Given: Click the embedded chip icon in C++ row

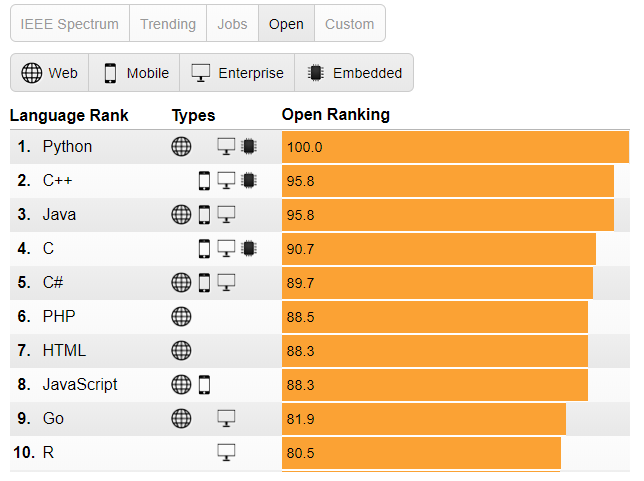Looking at the screenshot, I should [248, 181].
